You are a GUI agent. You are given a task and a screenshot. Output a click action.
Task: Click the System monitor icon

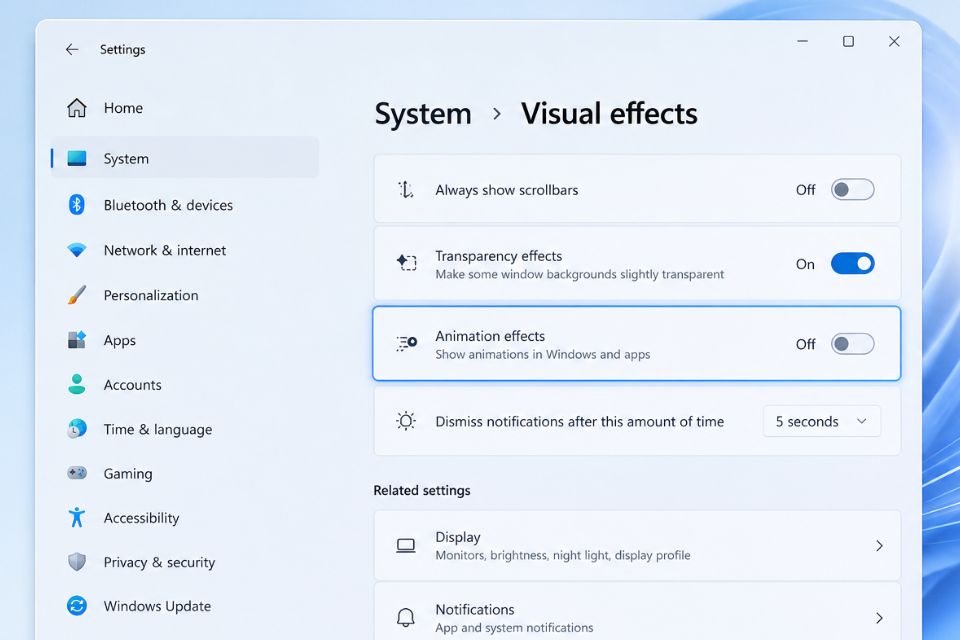point(77,158)
